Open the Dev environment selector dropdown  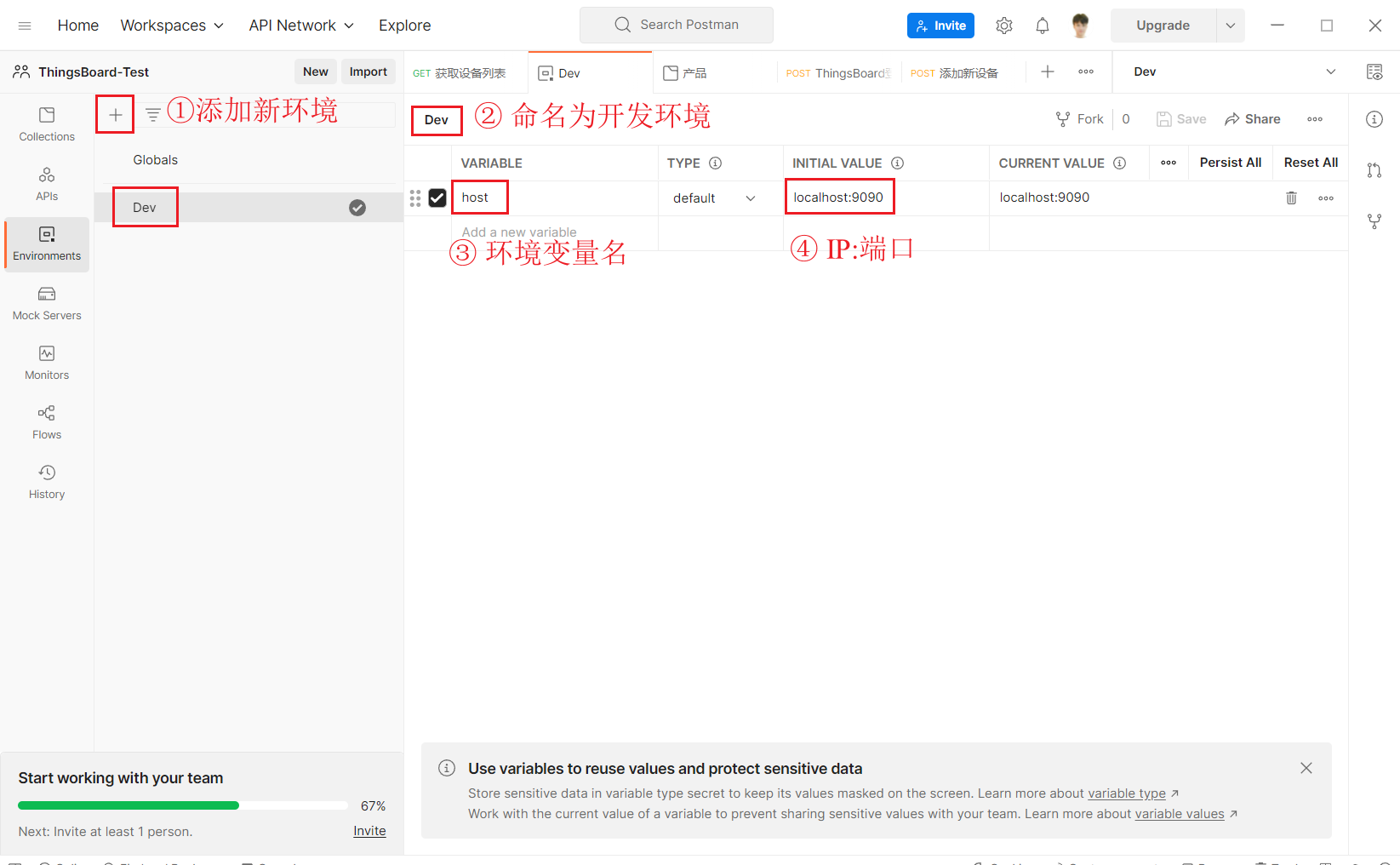pyautogui.click(x=1235, y=72)
